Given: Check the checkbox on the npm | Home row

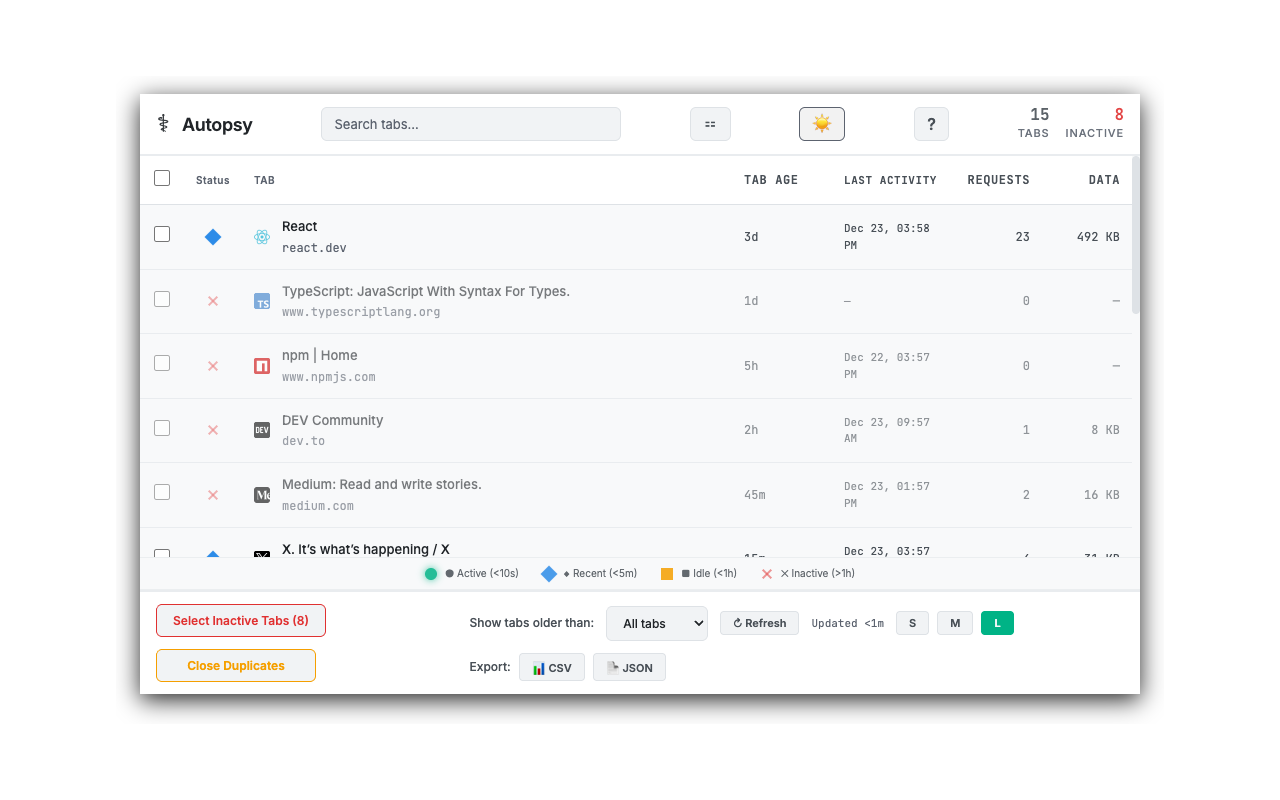Looking at the screenshot, I should point(162,362).
